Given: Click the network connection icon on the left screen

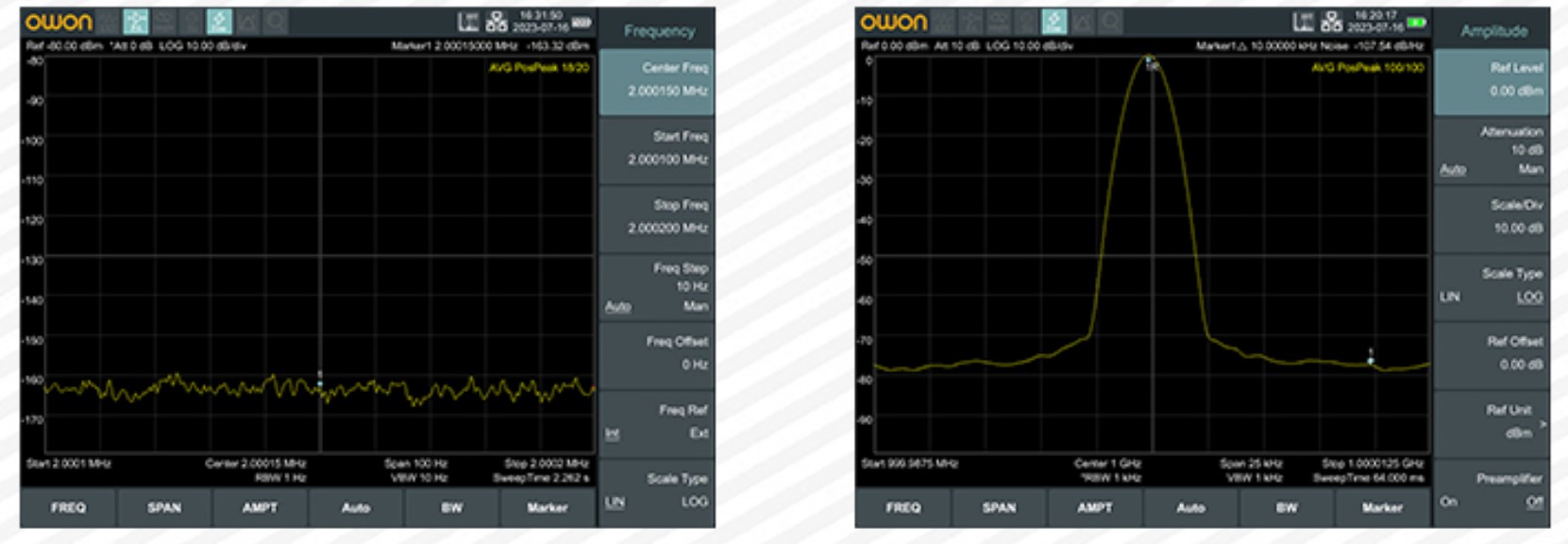Looking at the screenshot, I should point(497,22).
